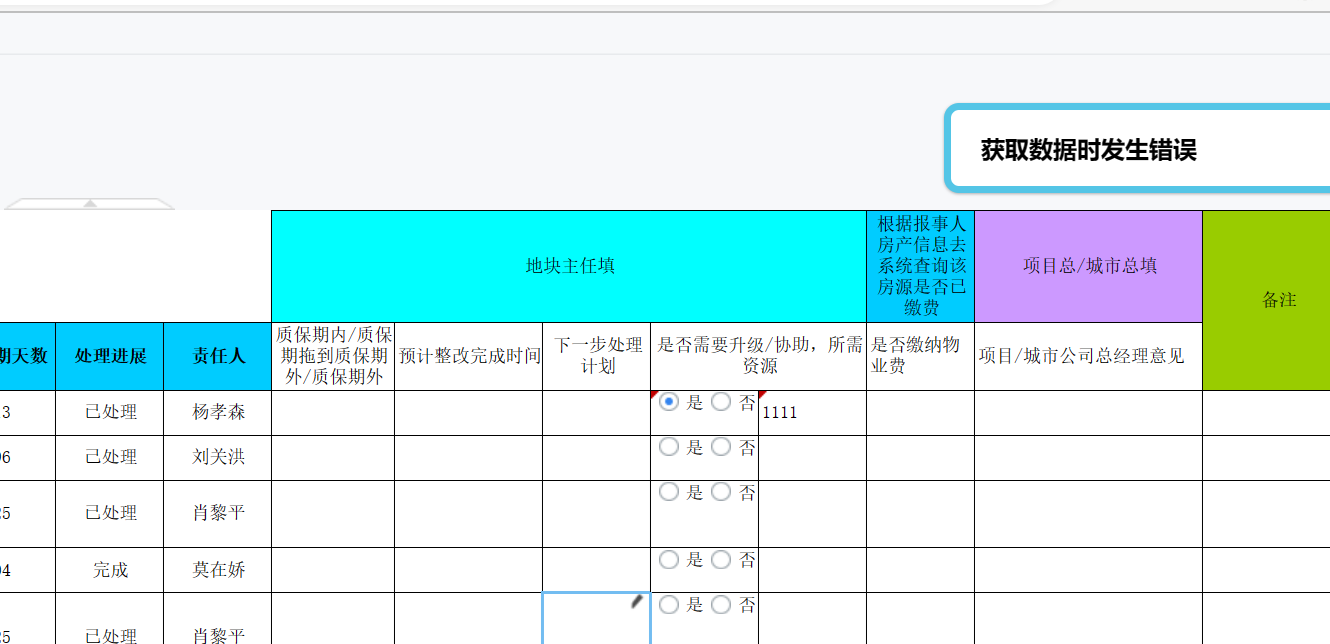Select 是 radio in 杨孝森 row

click(x=669, y=402)
